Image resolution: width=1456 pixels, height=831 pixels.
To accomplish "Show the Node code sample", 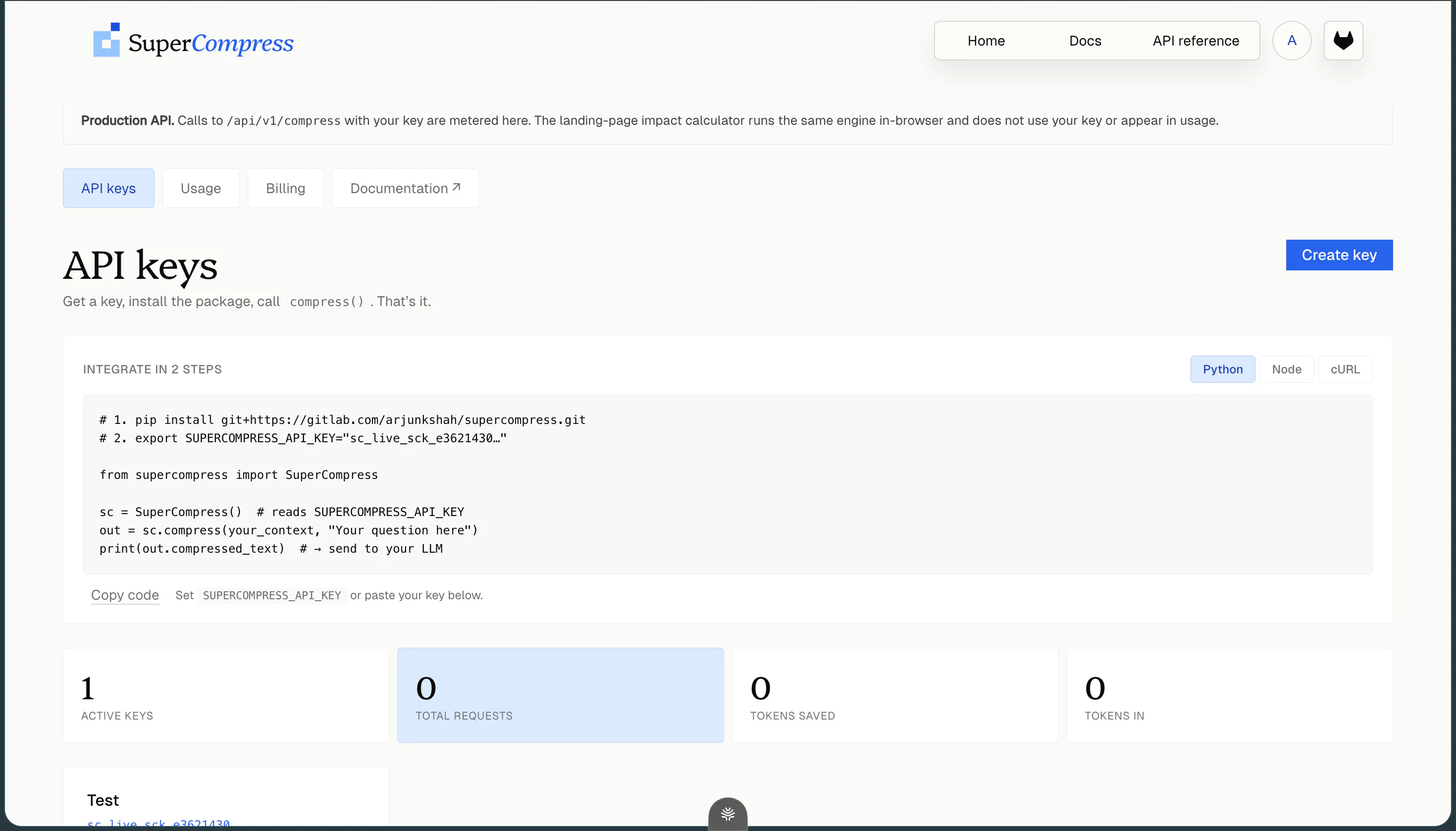I will tap(1287, 369).
